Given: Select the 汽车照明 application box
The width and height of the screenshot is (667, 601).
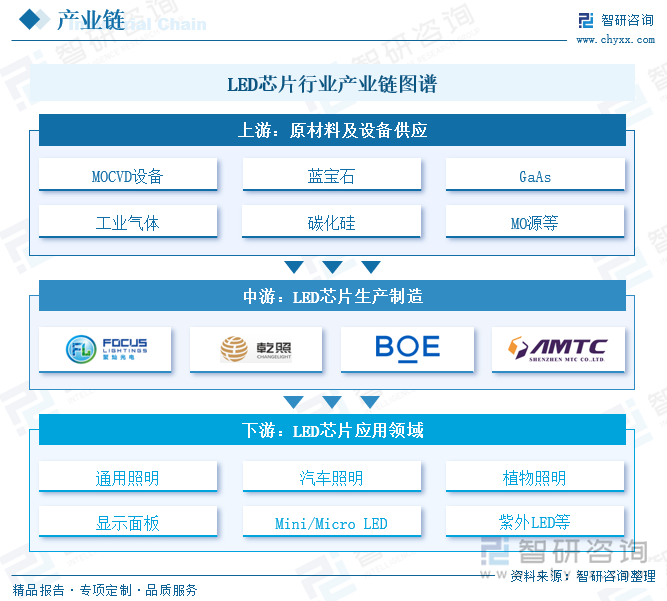Looking at the screenshot, I should pos(331,477).
